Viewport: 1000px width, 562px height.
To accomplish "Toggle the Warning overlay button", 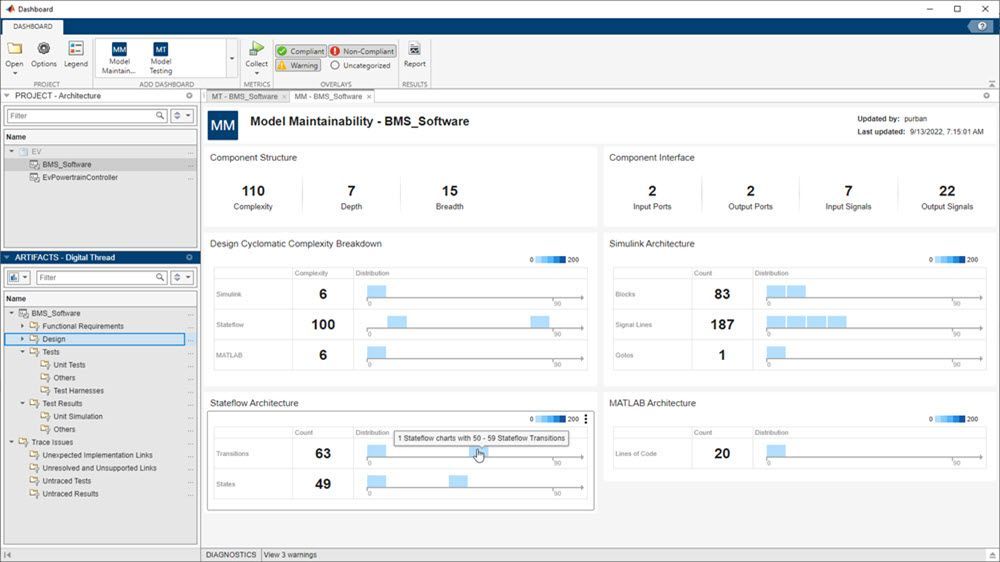I will tap(298, 66).
